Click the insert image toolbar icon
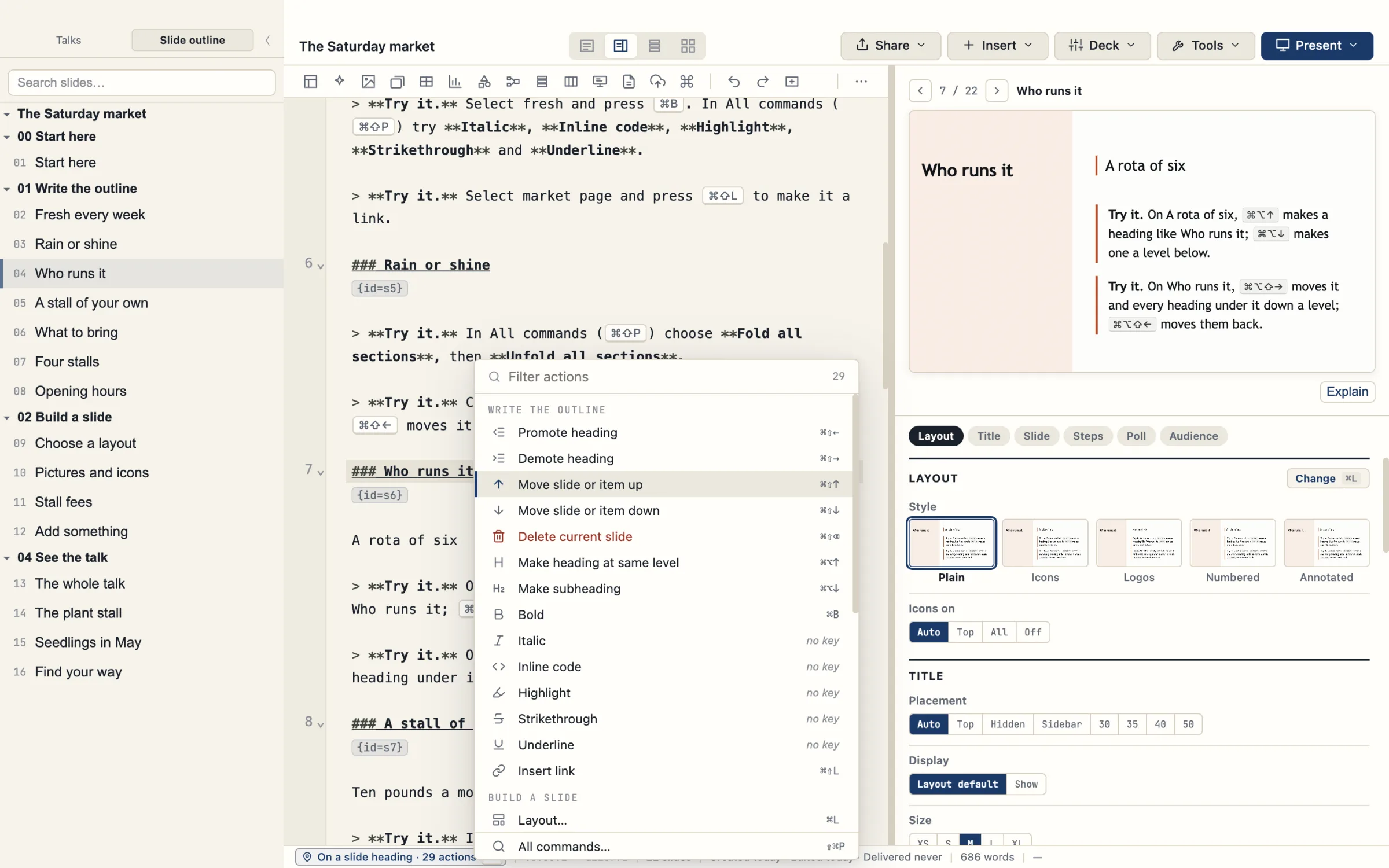This screenshot has width=1389, height=868. tap(368, 82)
